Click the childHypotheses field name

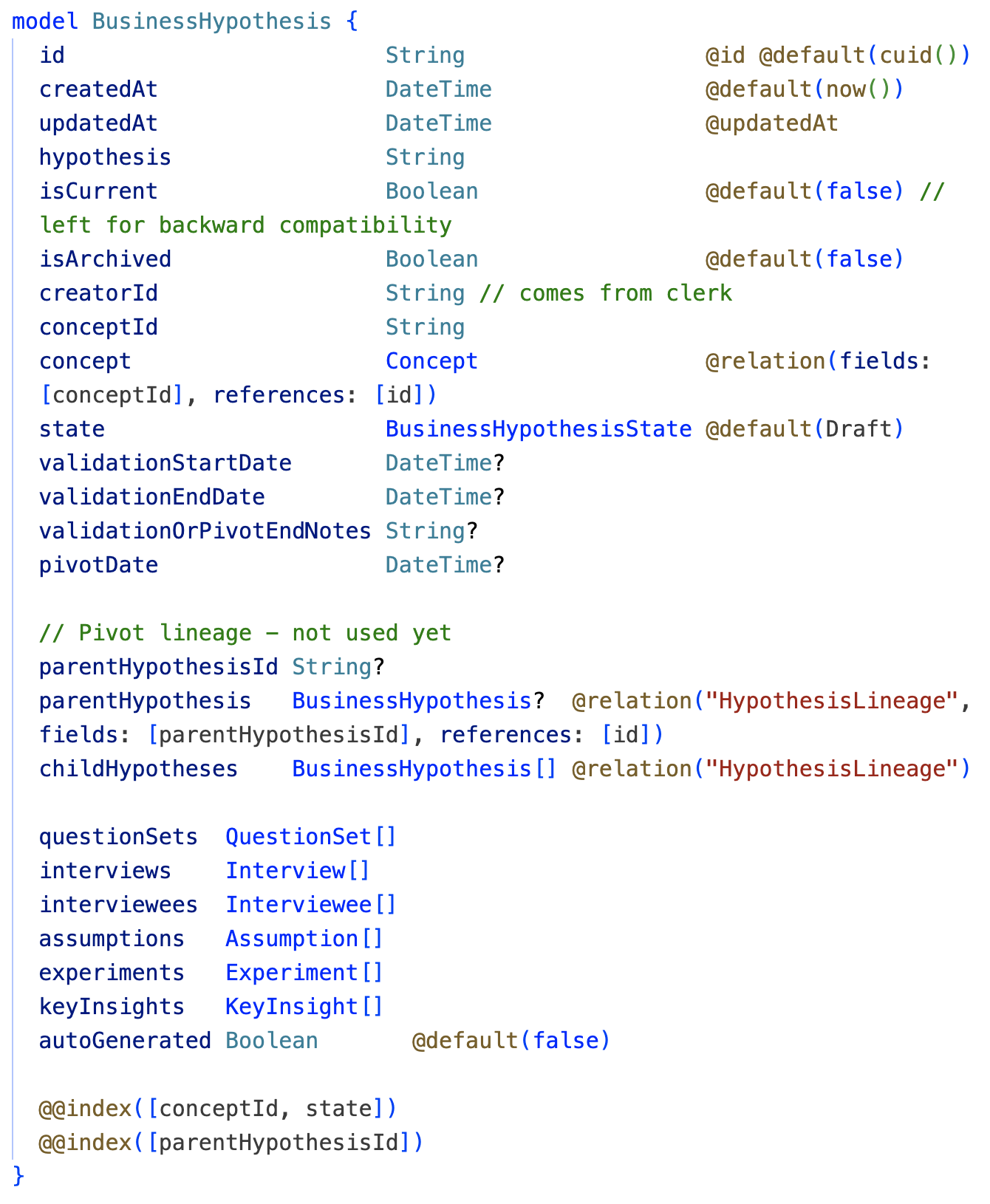coord(138,769)
